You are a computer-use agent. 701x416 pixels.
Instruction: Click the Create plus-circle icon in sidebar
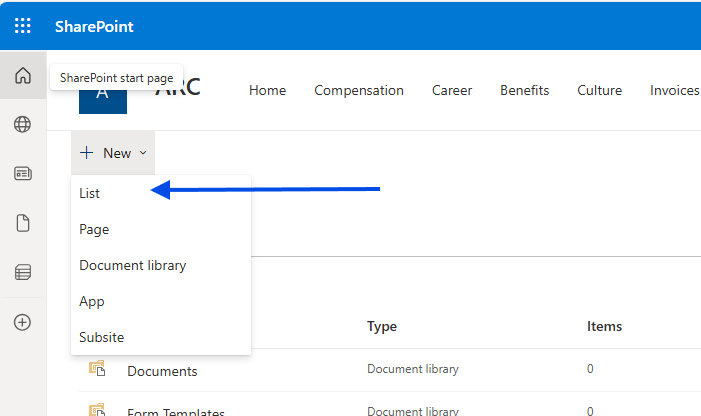pyautogui.click(x=23, y=322)
